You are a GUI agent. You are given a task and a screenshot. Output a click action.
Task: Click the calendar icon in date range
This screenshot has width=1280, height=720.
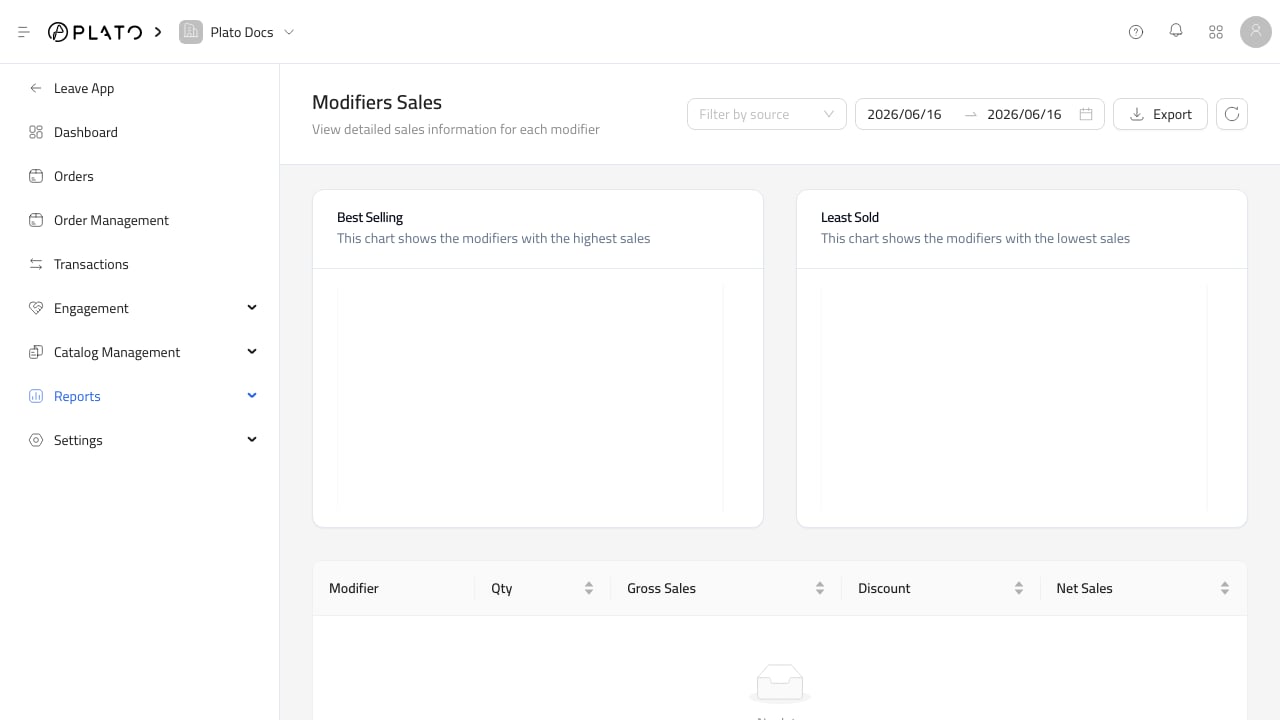pyautogui.click(x=1086, y=114)
